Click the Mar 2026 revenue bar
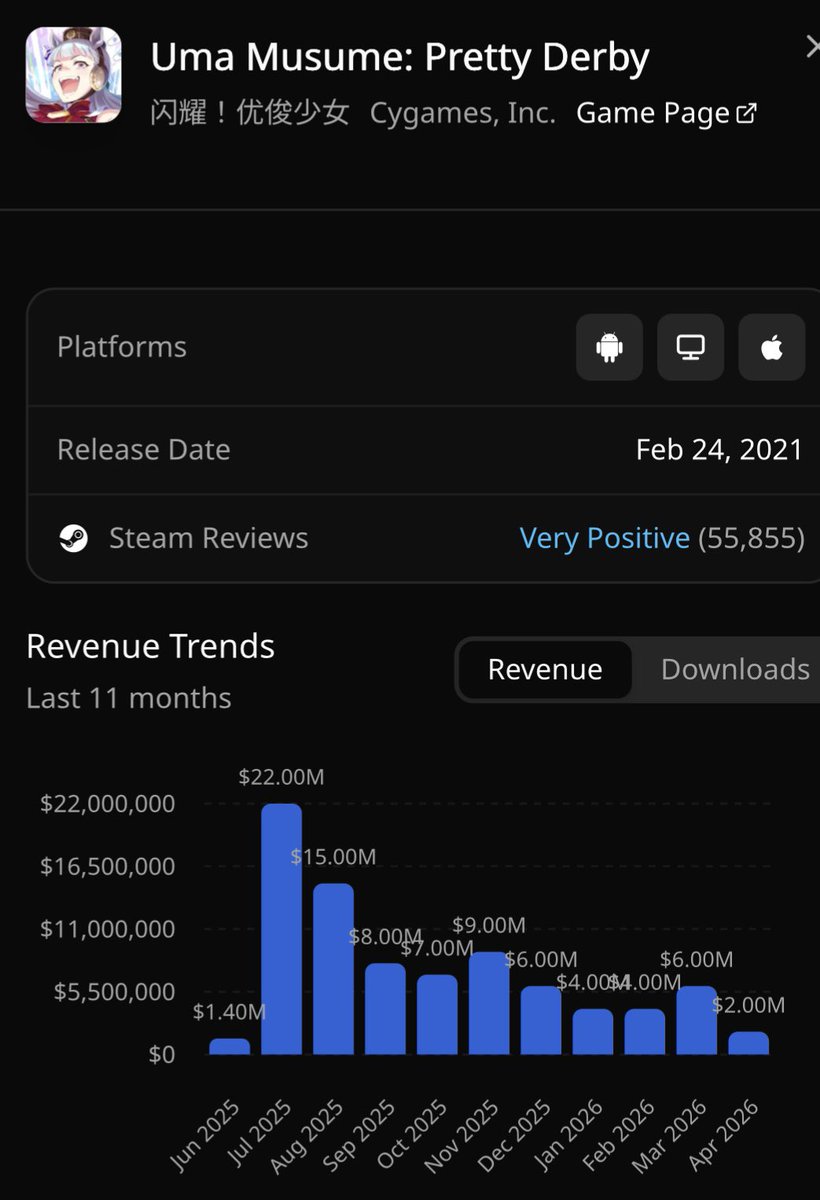The width and height of the screenshot is (820, 1200). (x=697, y=1020)
